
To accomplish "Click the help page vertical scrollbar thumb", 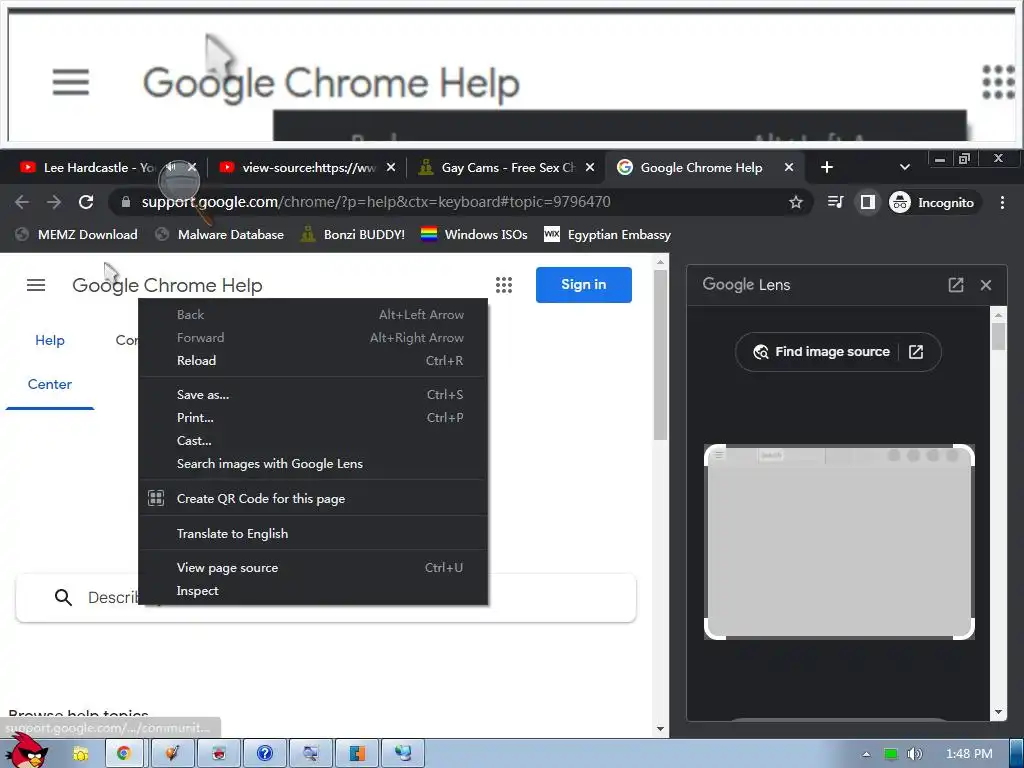I will [660, 355].
